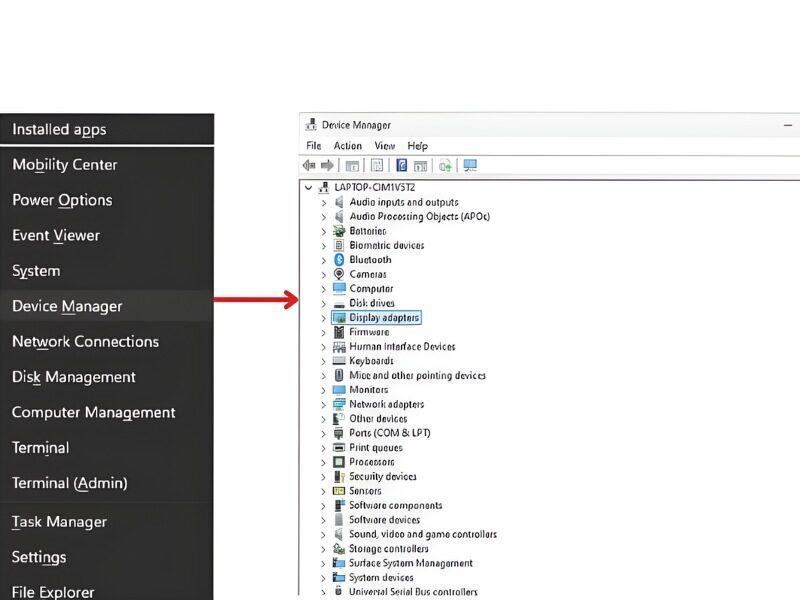Click the blue Help toolbar icon

point(401,166)
